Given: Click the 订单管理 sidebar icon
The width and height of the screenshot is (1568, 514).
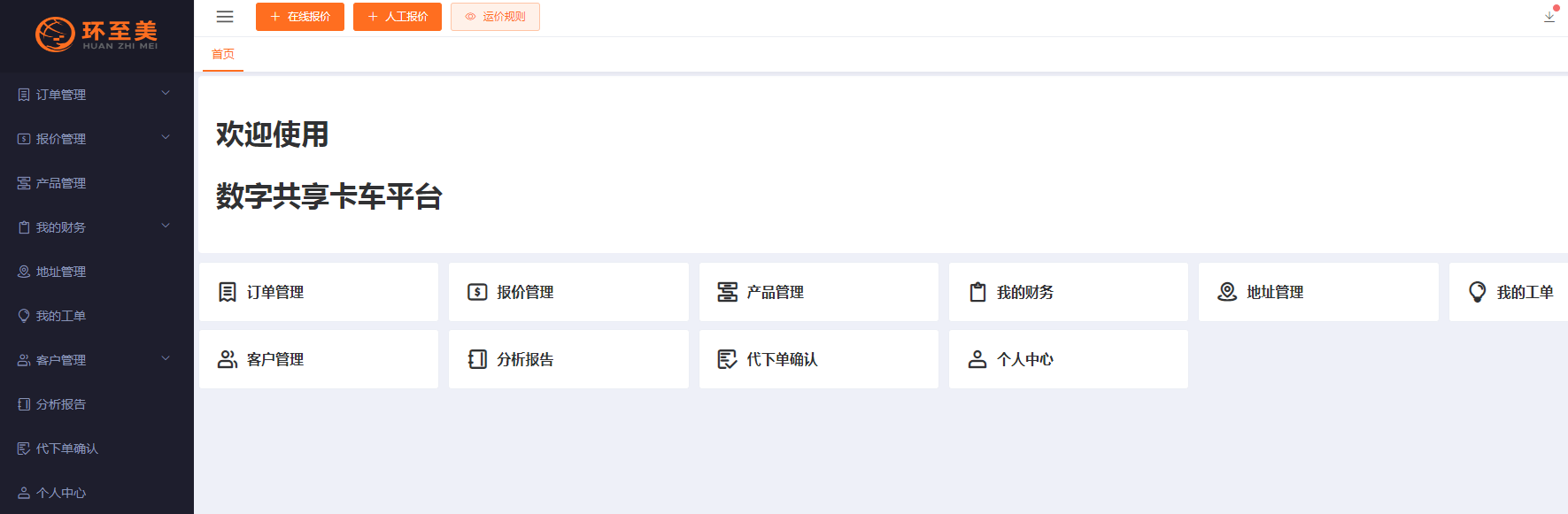Looking at the screenshot, I should pyautogui.click(x=22, y=94).
